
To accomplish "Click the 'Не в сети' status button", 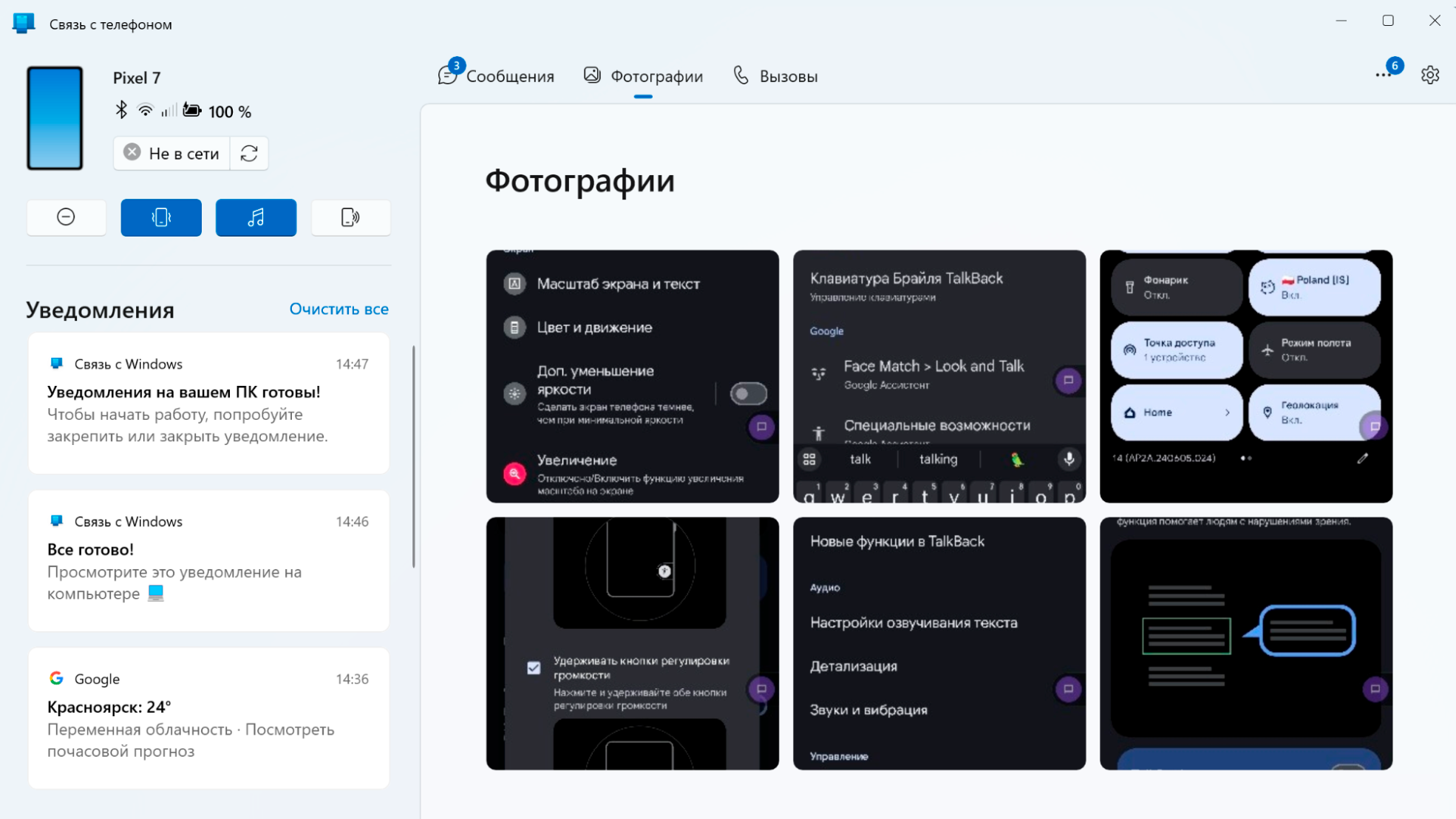I will point(171,153).
